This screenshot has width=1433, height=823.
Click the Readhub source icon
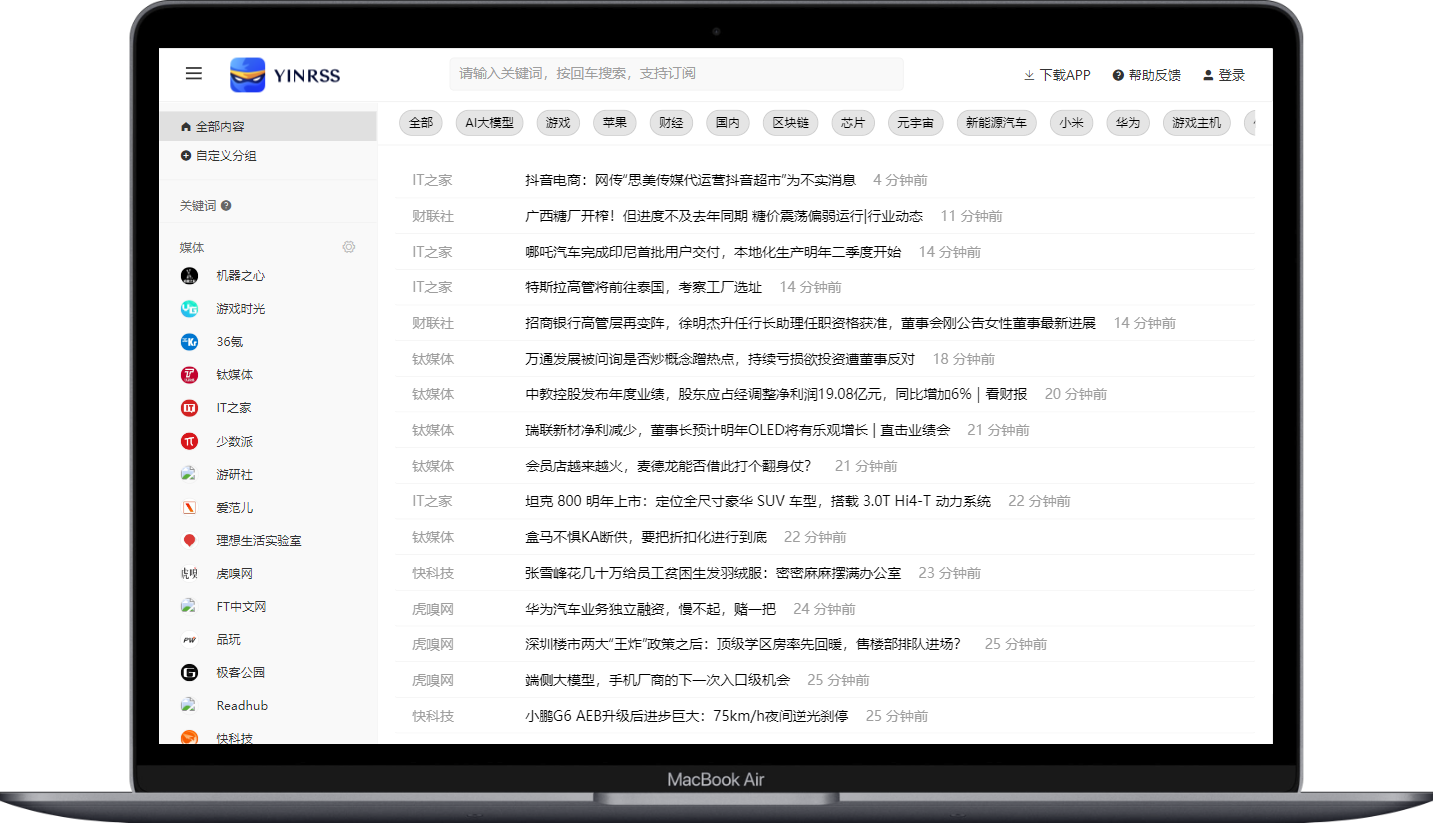click(188, 705)
